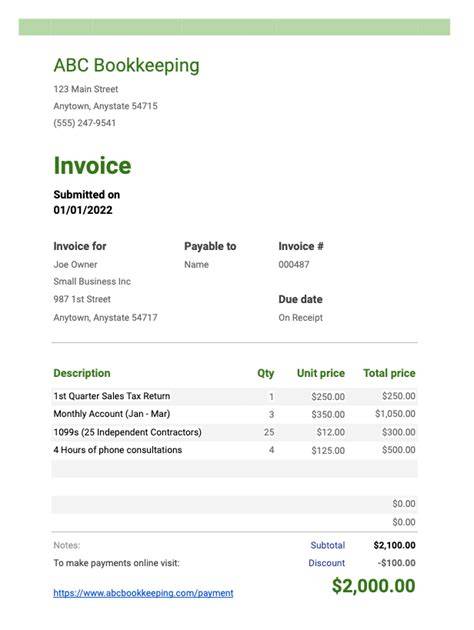Screen dimensions: 474x630
Task: Click the invoice number 000487
Action: 294,264
